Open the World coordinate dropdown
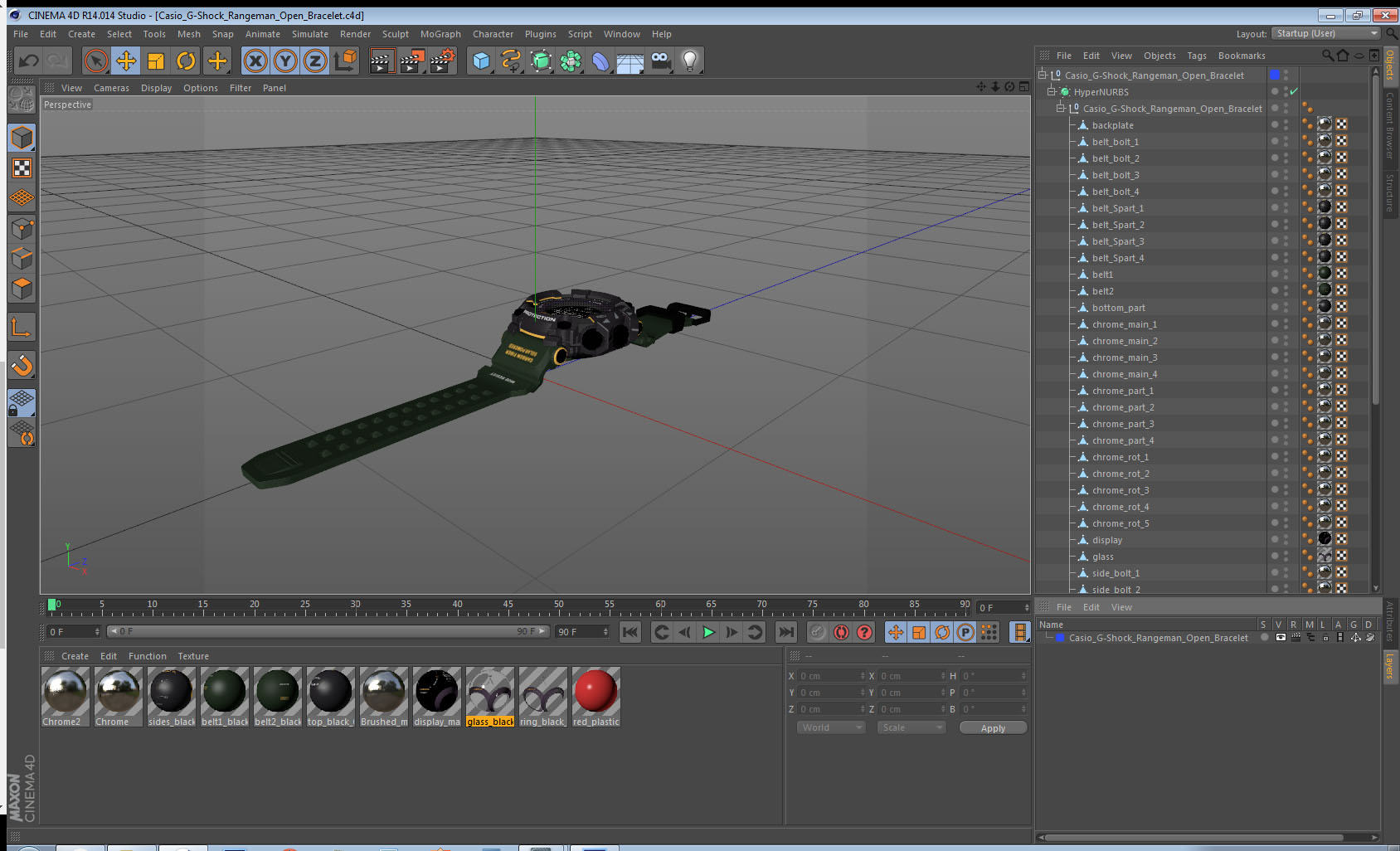Image resolution: width=1400 pixels, height=851 pixels. pyautogui.click(x=832, y=727)
